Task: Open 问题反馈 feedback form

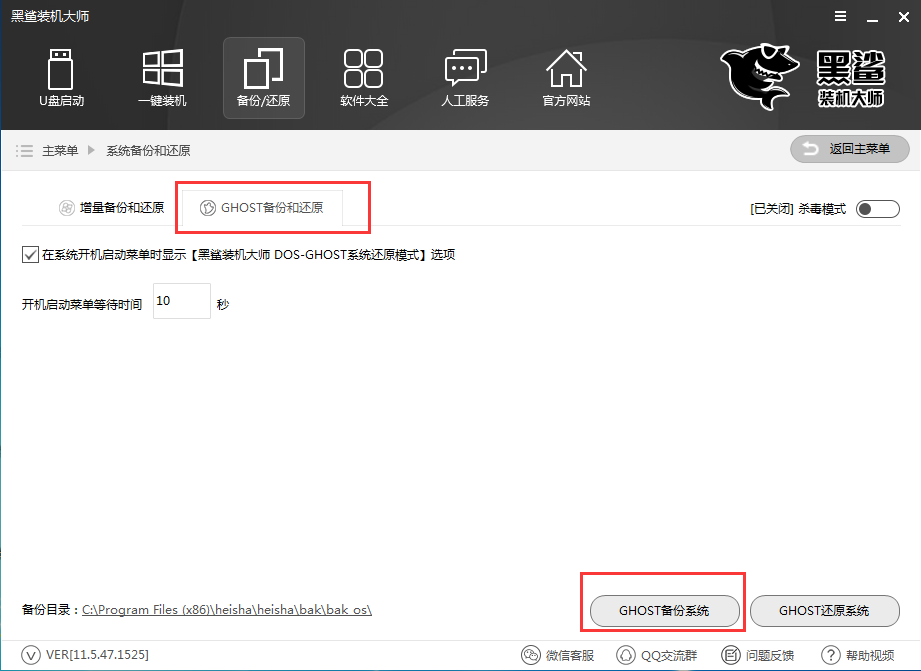Action: point(758,655)
